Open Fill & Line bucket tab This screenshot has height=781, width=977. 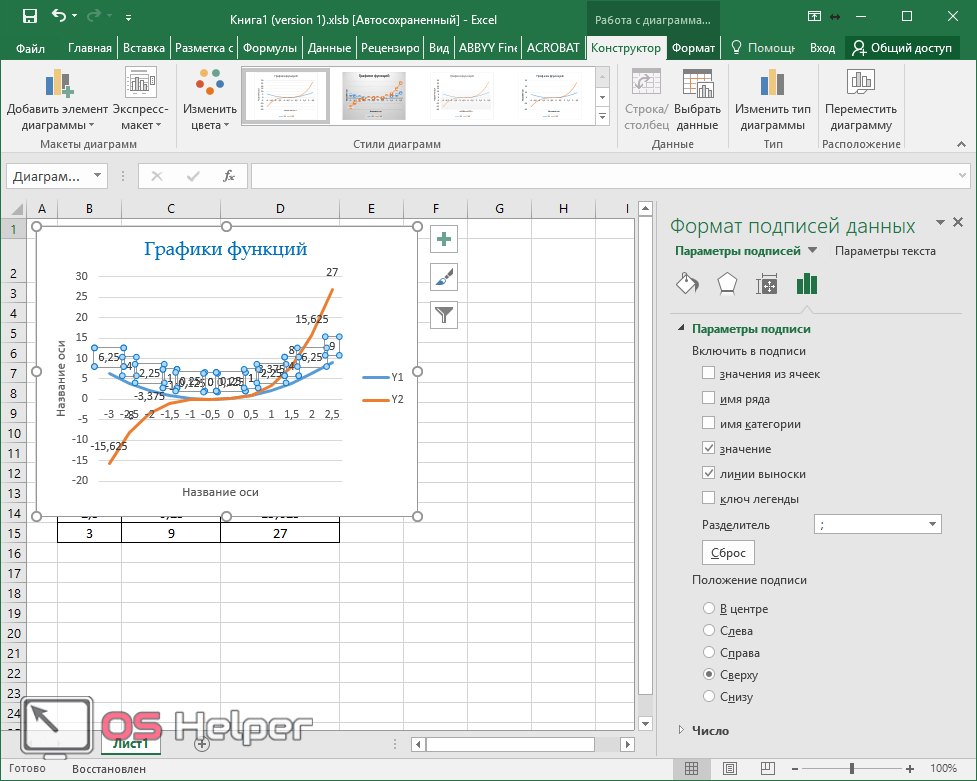687,285
